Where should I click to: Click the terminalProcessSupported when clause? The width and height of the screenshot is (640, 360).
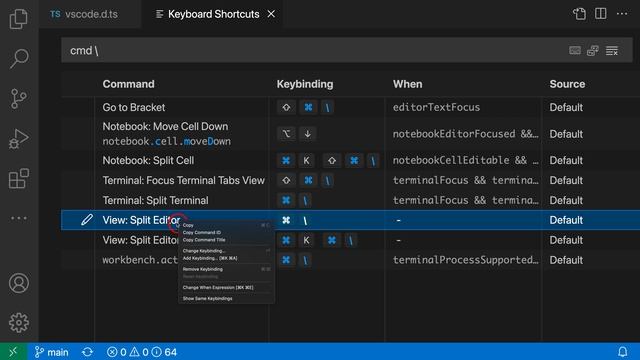click(465, 260)
